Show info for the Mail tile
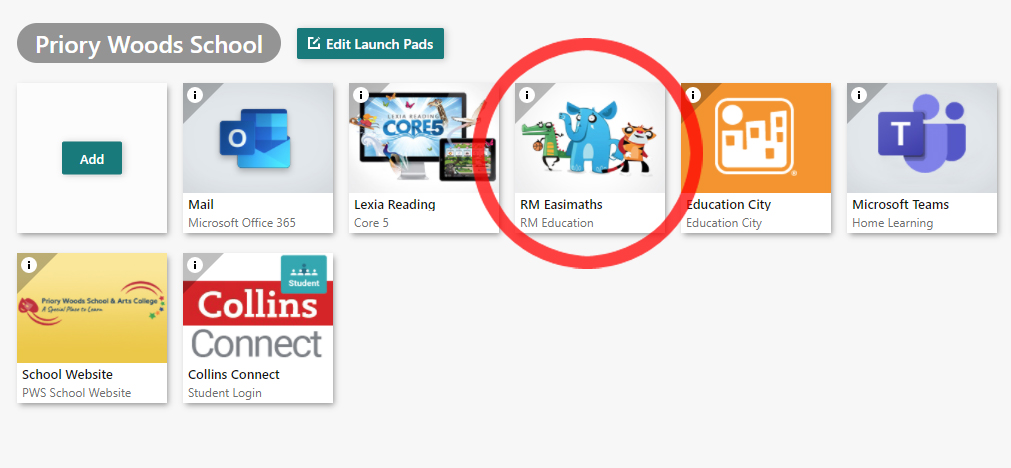 (195, 95)
